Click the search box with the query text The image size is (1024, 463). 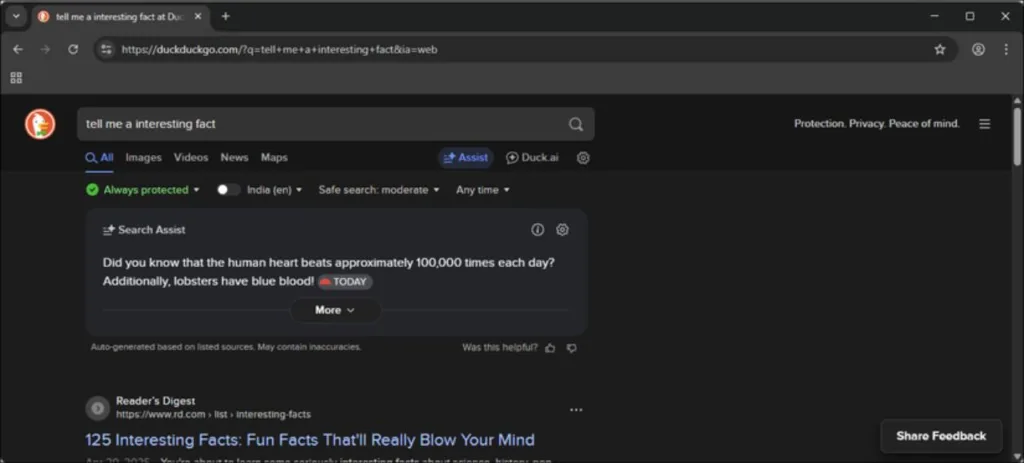(323, 124)
